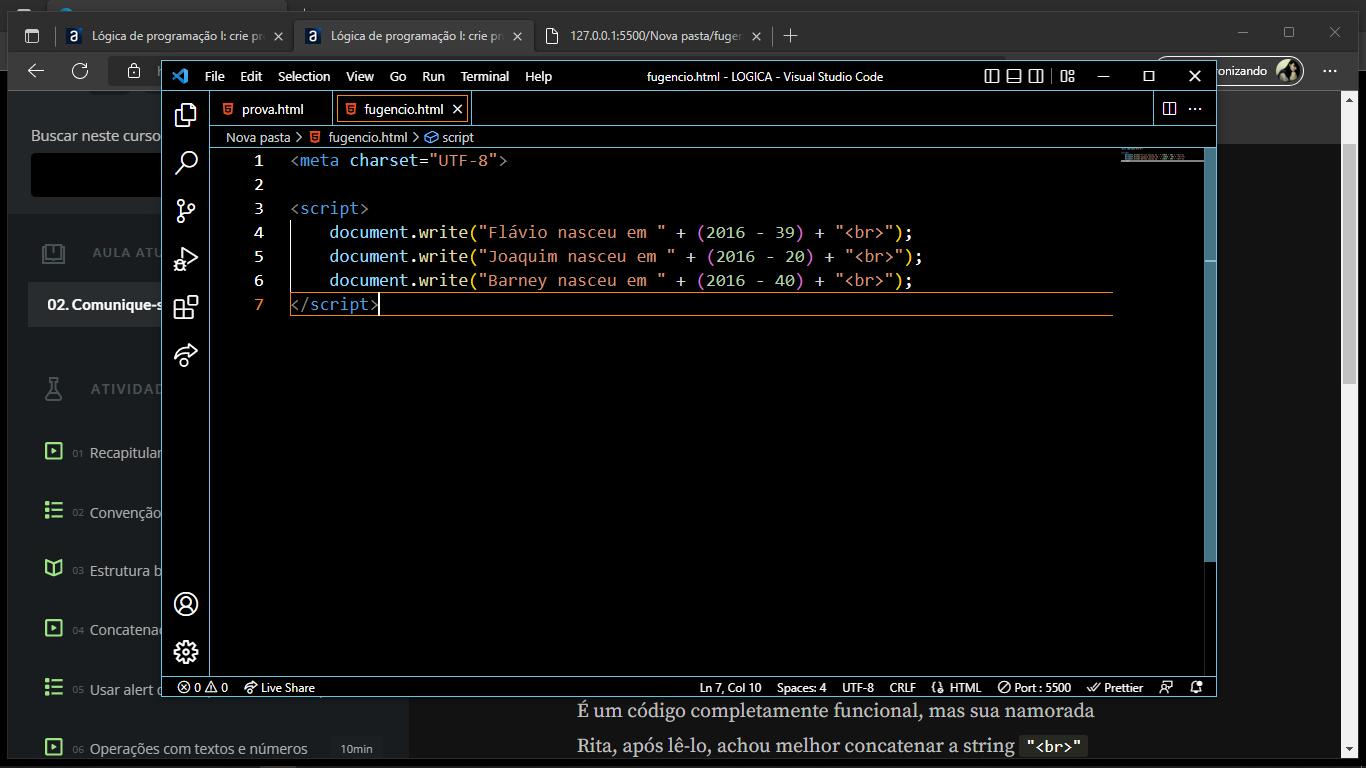
Task: Click the closing script tag on line 7
Action: pyautogui.click(x=334, y=304)
